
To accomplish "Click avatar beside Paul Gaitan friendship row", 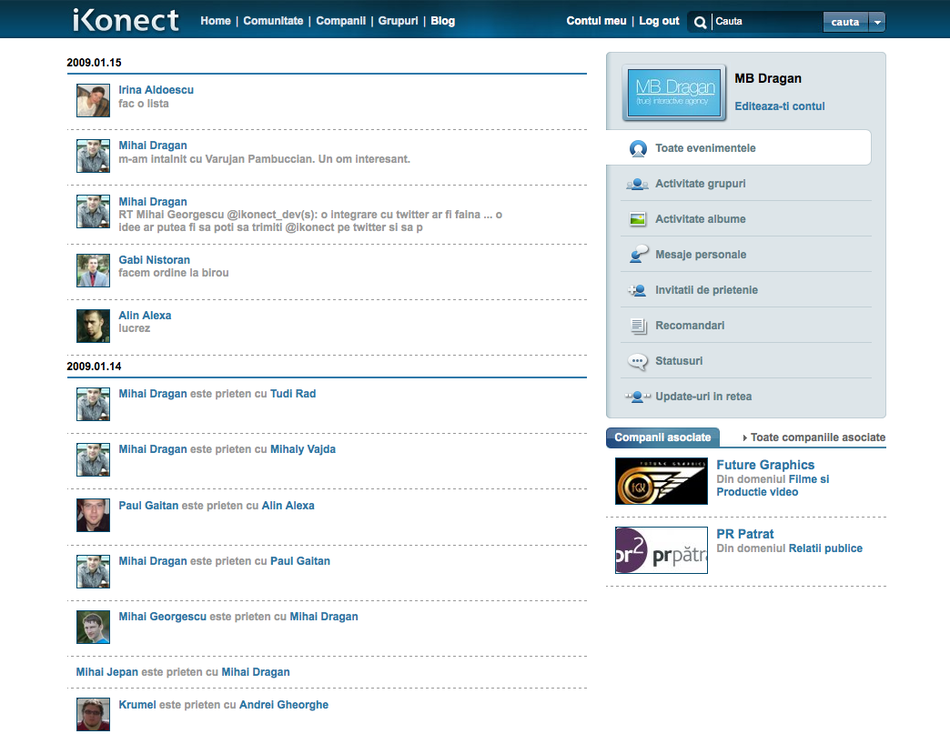I will (93, 572).
